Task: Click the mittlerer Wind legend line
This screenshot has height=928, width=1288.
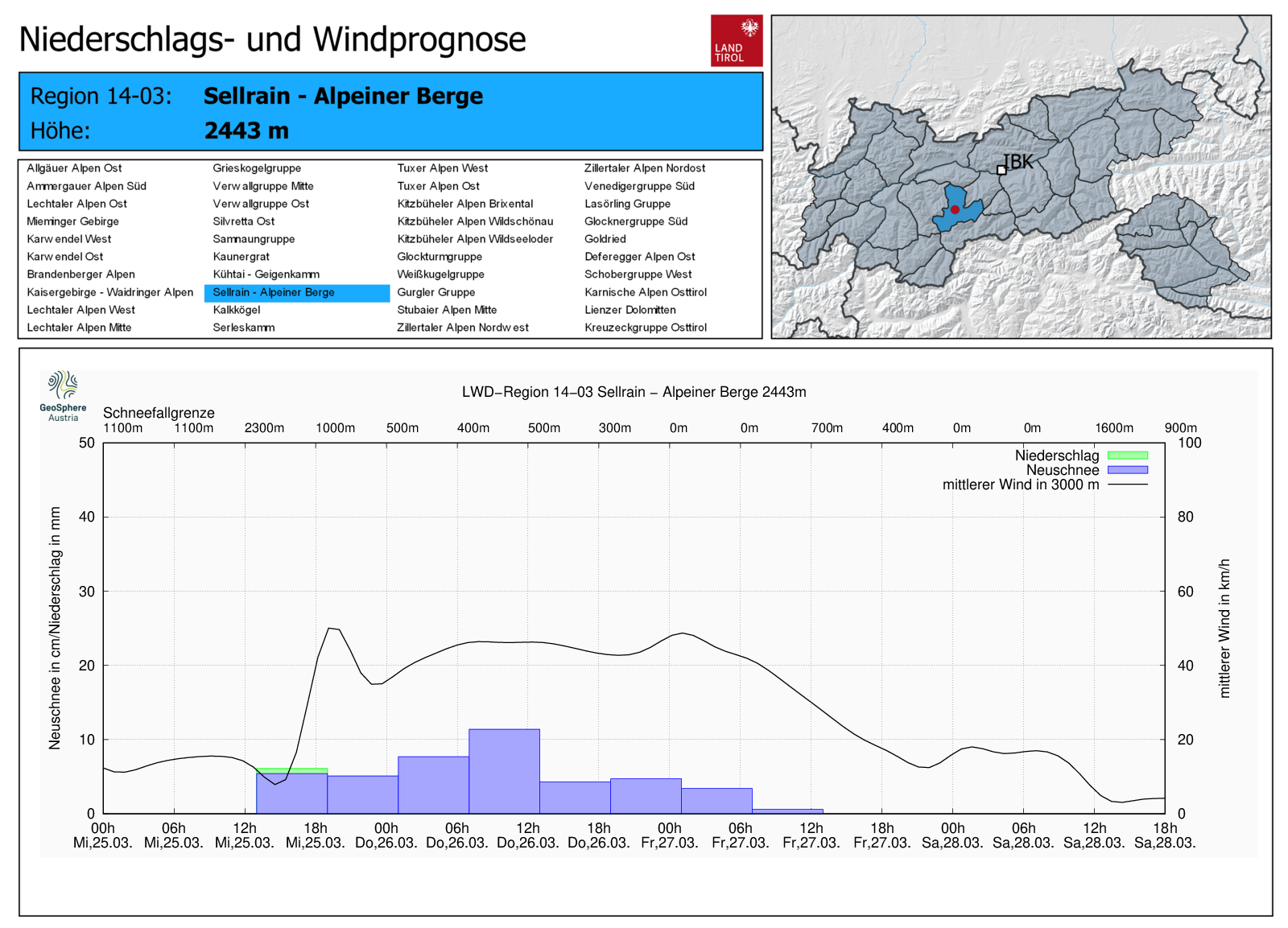Action: click(1127, 485)
